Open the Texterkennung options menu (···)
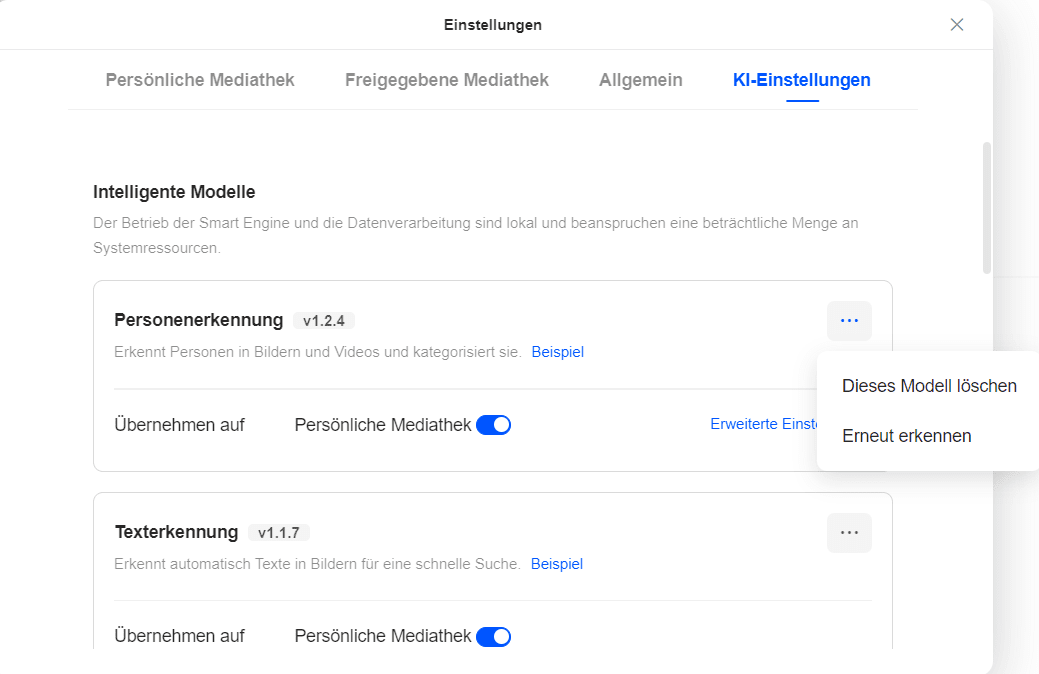This screenshot has width=1039, height=674. pos(849,532)
